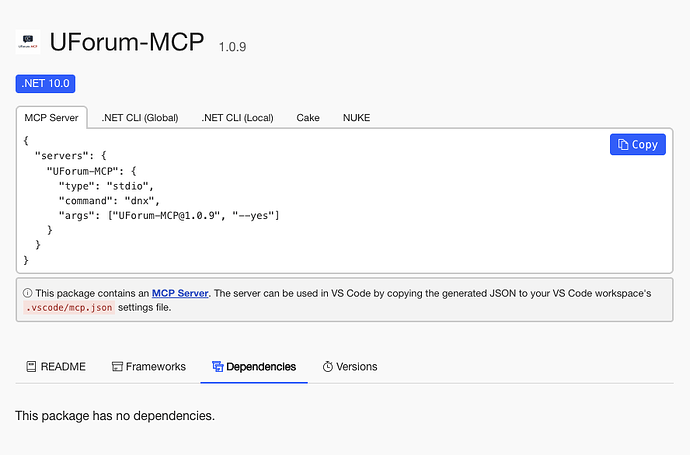Click the info circle icon in the notice

coord(27,294)
